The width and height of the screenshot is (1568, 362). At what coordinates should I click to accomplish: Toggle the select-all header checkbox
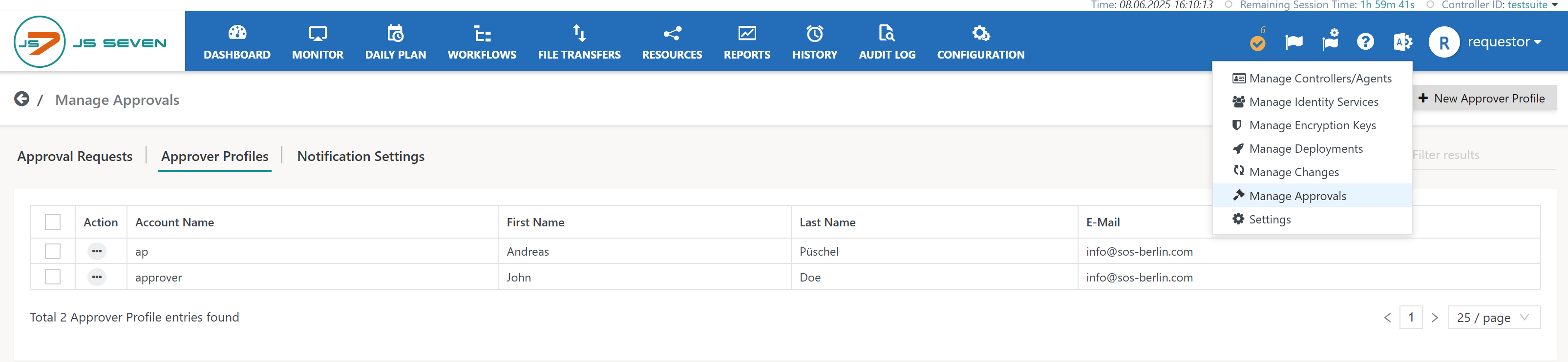[x=53, y=222]
